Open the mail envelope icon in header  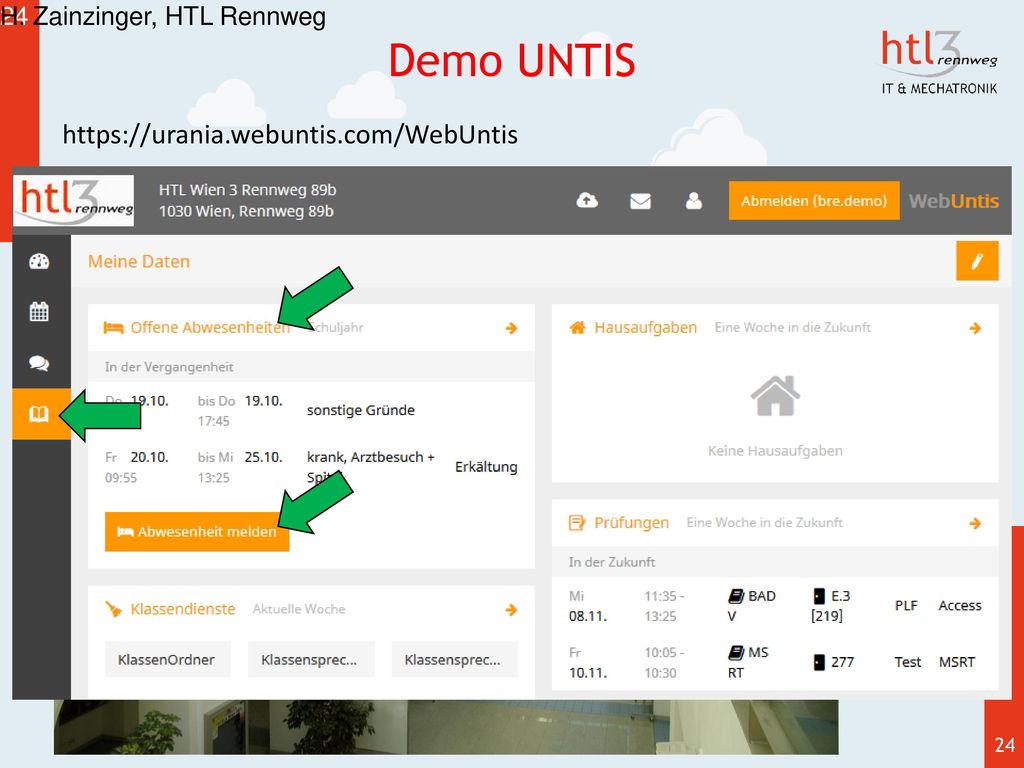coord(640,201)
